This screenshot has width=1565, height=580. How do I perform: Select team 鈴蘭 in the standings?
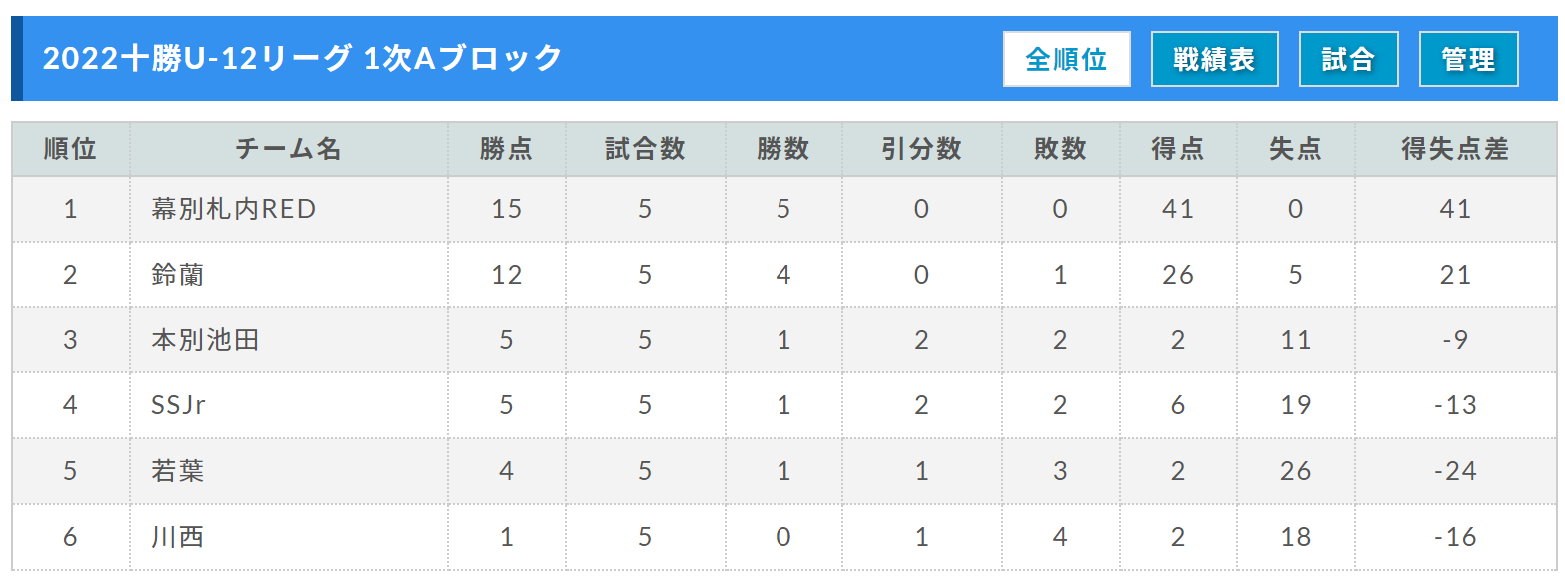point(178,274)
